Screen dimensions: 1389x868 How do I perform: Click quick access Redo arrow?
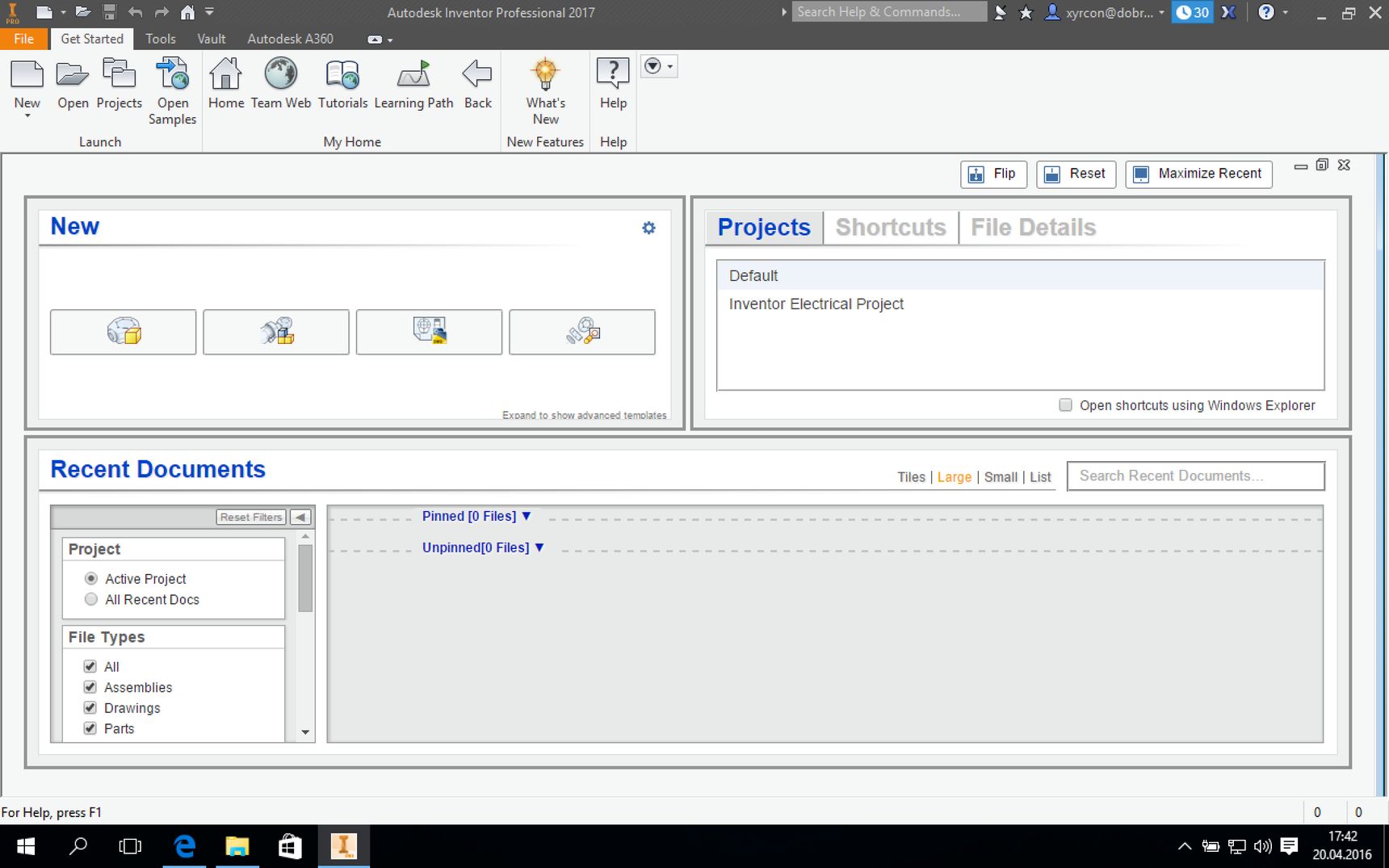point(162,12)
